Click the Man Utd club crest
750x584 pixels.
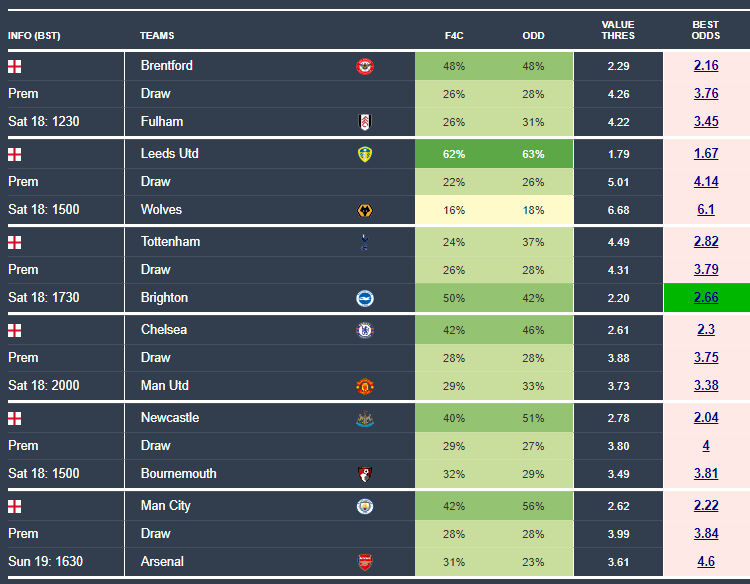click(365, 386)
